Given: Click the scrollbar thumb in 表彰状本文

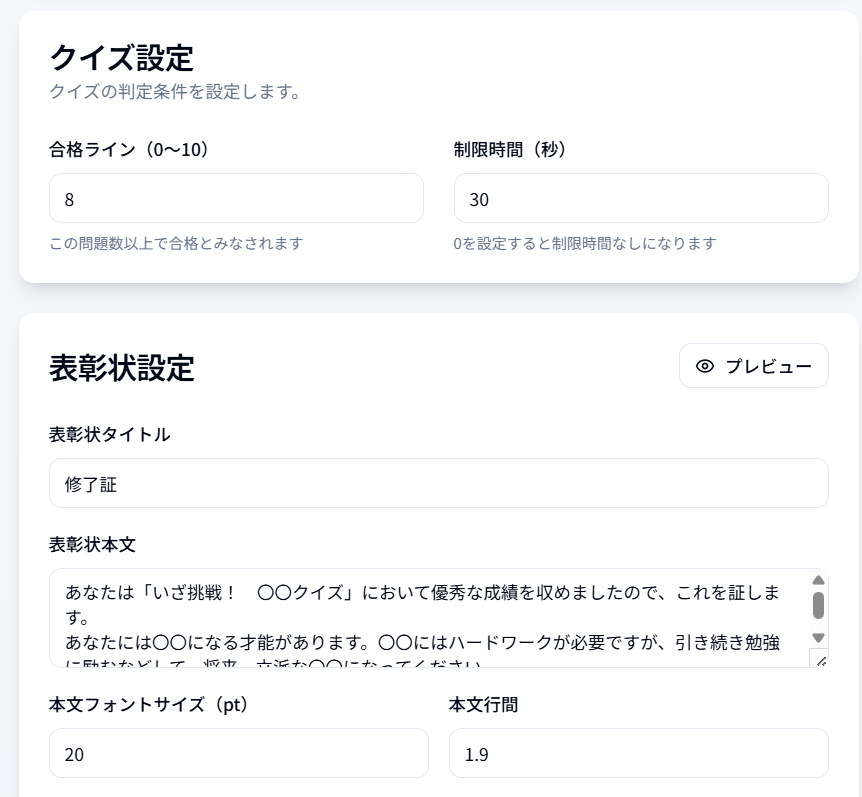Looking at the screenshot, I should coord(818,605).
